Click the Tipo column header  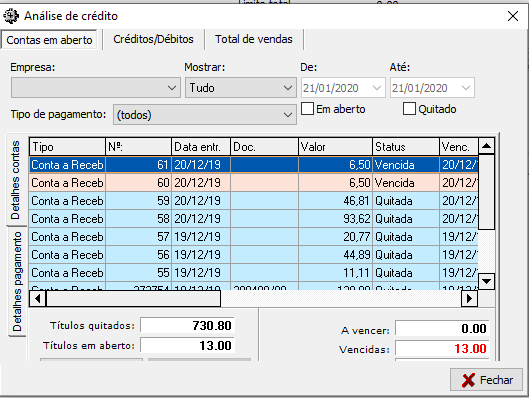pyautogui.click(x=67, y=147)
